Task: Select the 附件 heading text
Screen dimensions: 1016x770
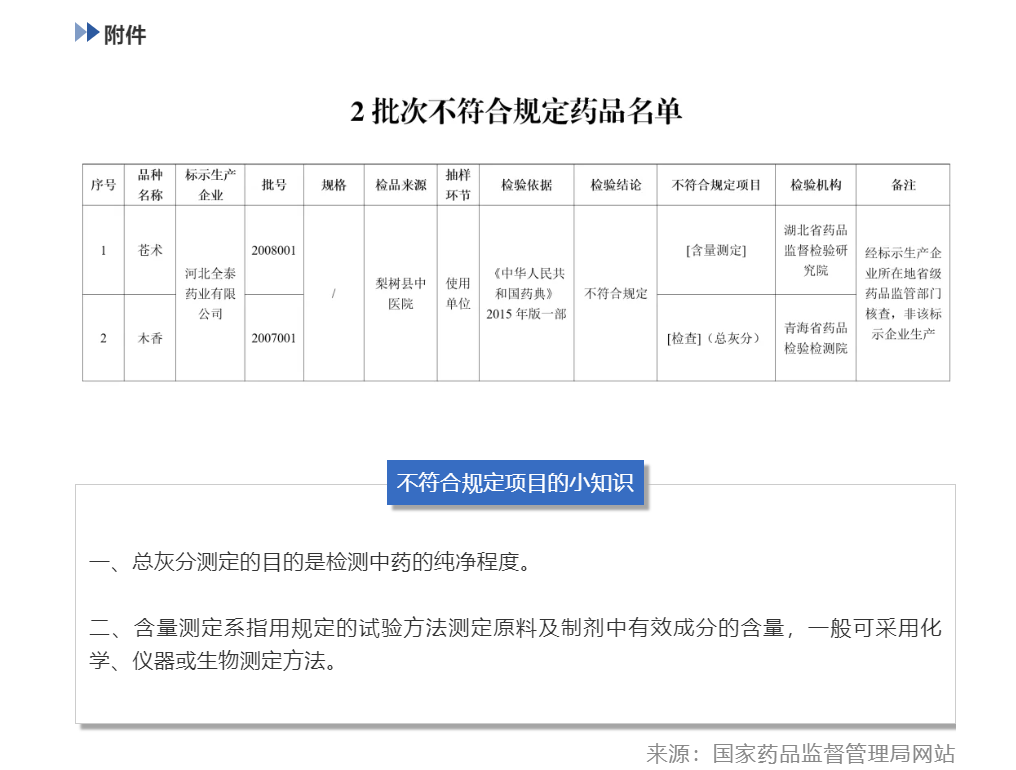Action: coord(125,34)
